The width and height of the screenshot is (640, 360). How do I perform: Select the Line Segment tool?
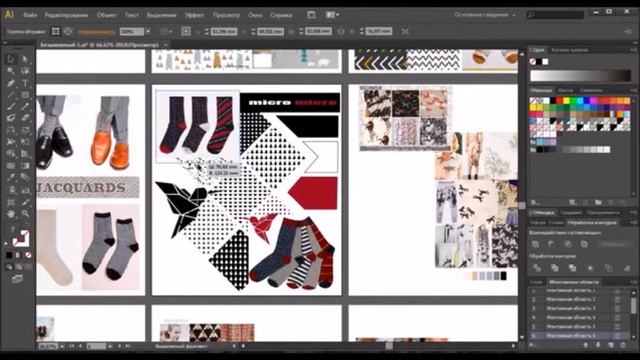(x=11, y=95)
